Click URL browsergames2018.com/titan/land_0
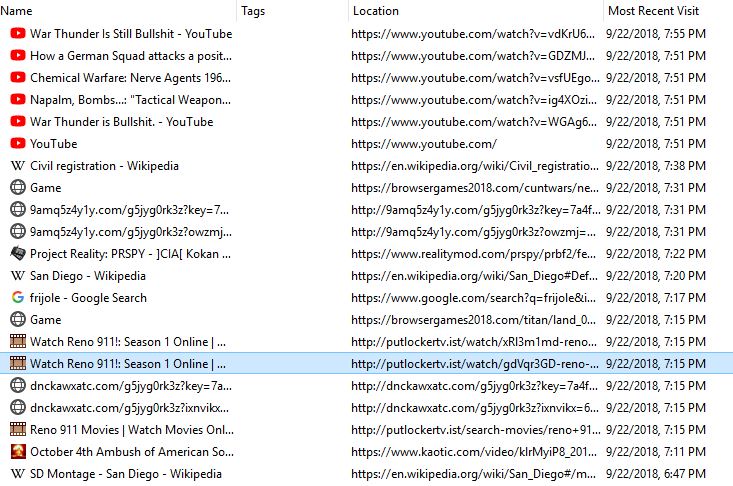Screen dimensions: 733x486 tap(474, 320)
